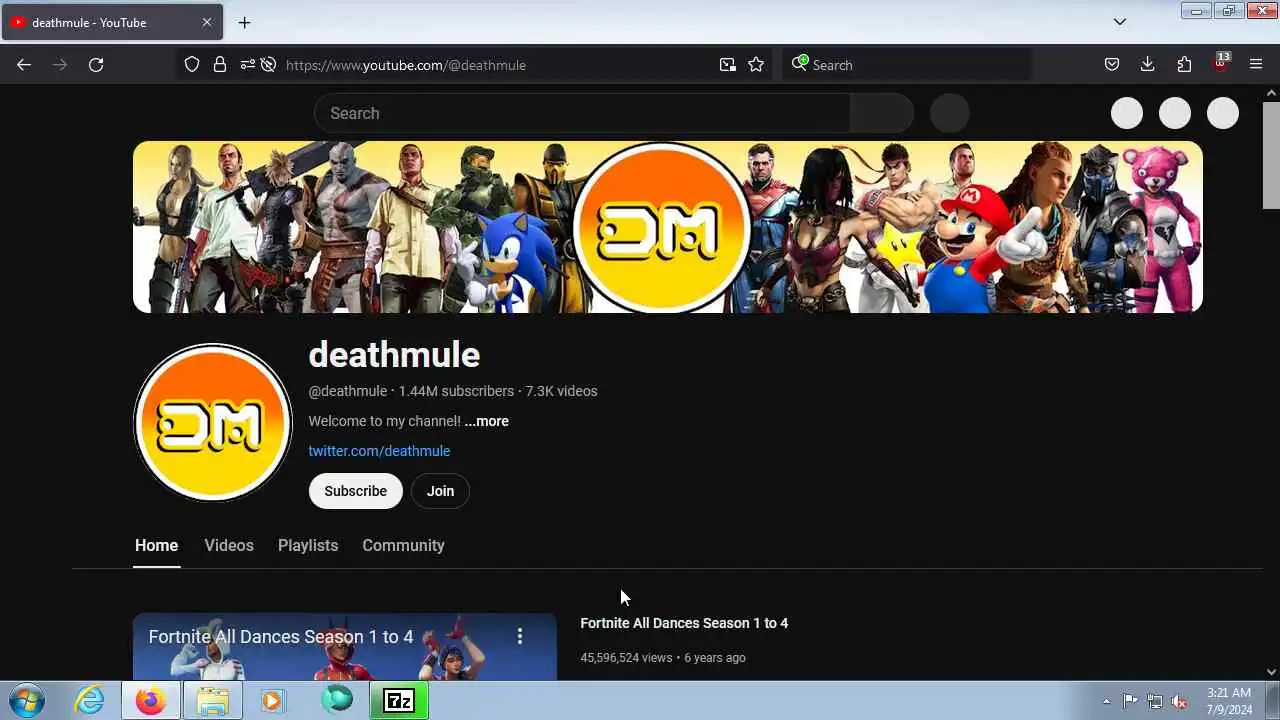Reload the current page

tap(96, 65)
